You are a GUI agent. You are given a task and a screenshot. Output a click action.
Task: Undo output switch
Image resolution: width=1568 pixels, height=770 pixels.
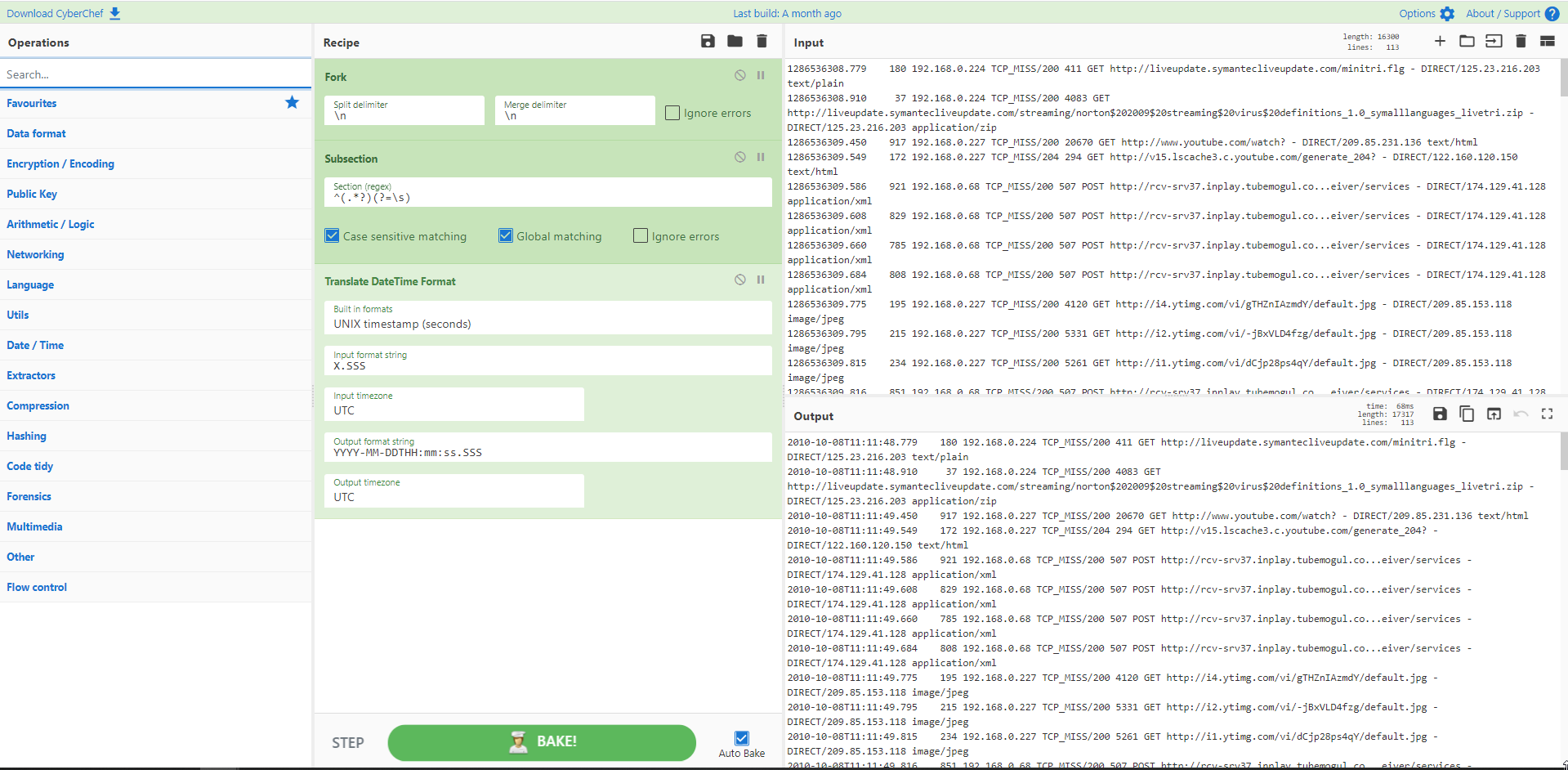click(x=1521, y=414)
